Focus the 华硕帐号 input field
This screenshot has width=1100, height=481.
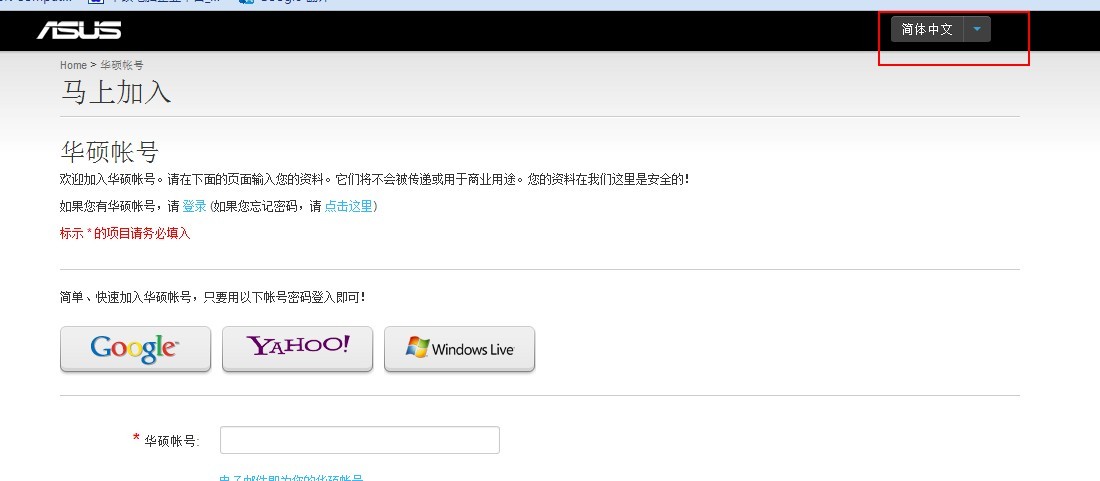[360, 440]
